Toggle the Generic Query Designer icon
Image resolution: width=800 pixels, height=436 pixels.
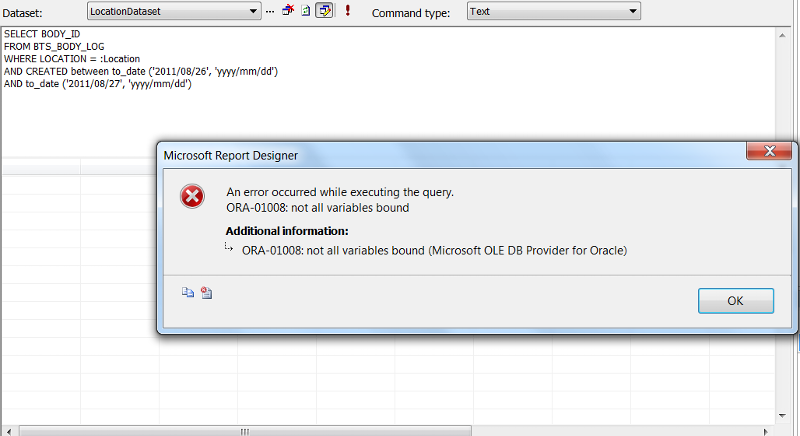pyautogui.click(x=324, y=10)
